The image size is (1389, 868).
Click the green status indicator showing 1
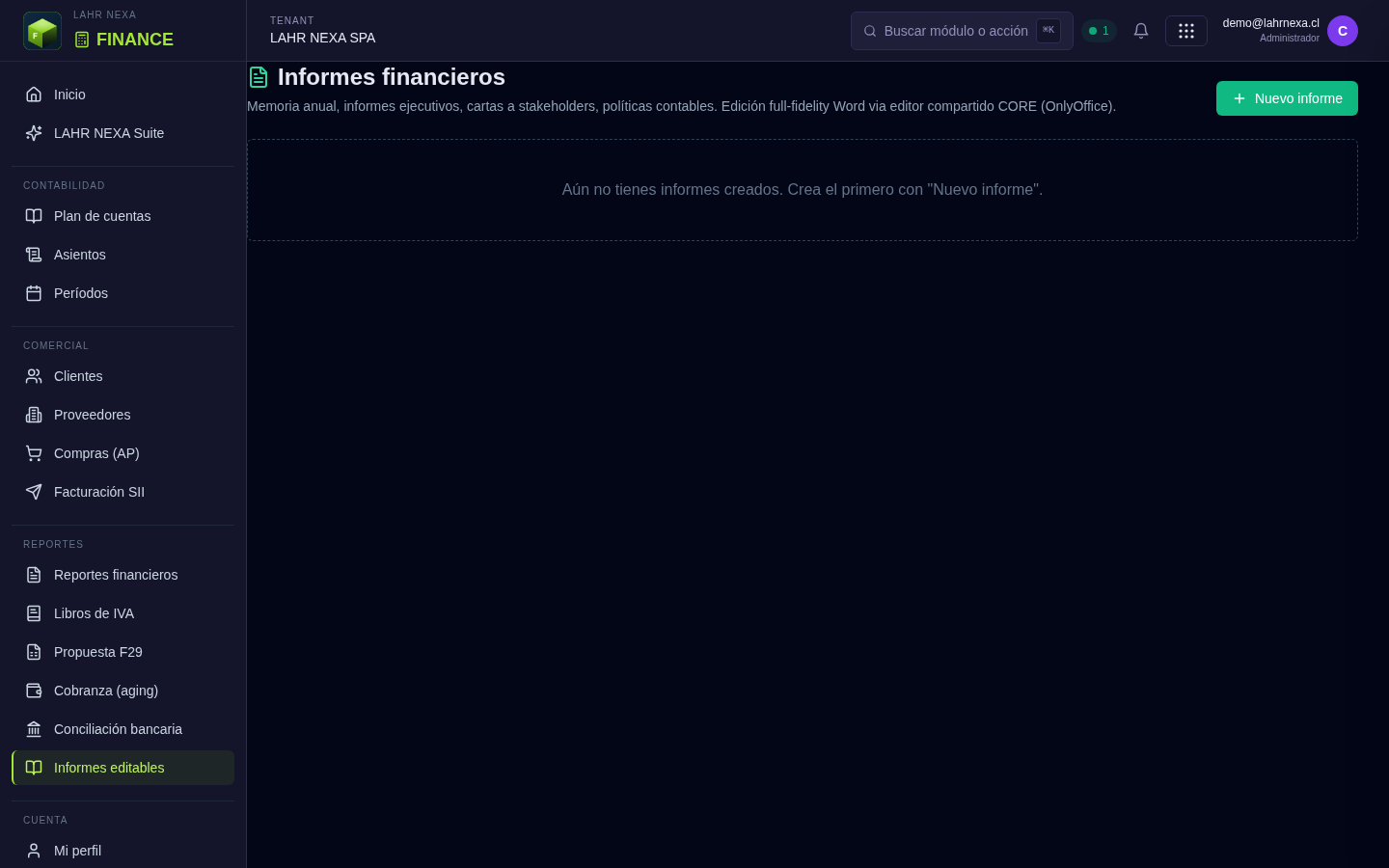[x=1099, y=31]
